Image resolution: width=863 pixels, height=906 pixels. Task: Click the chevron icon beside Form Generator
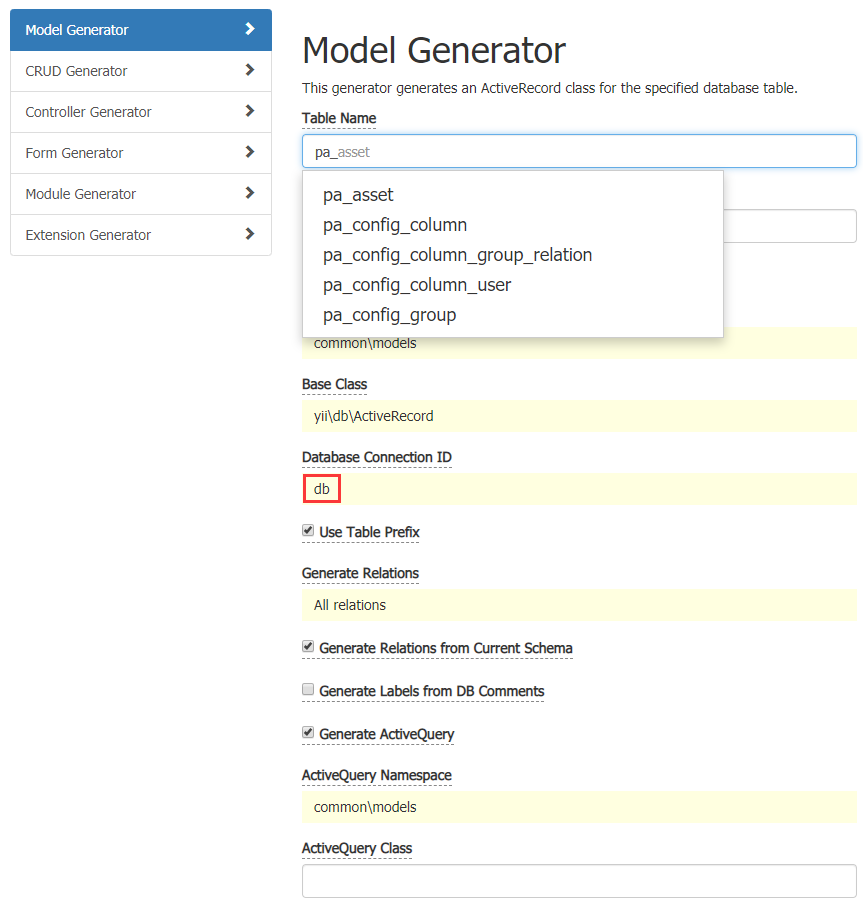click(250, 152)
